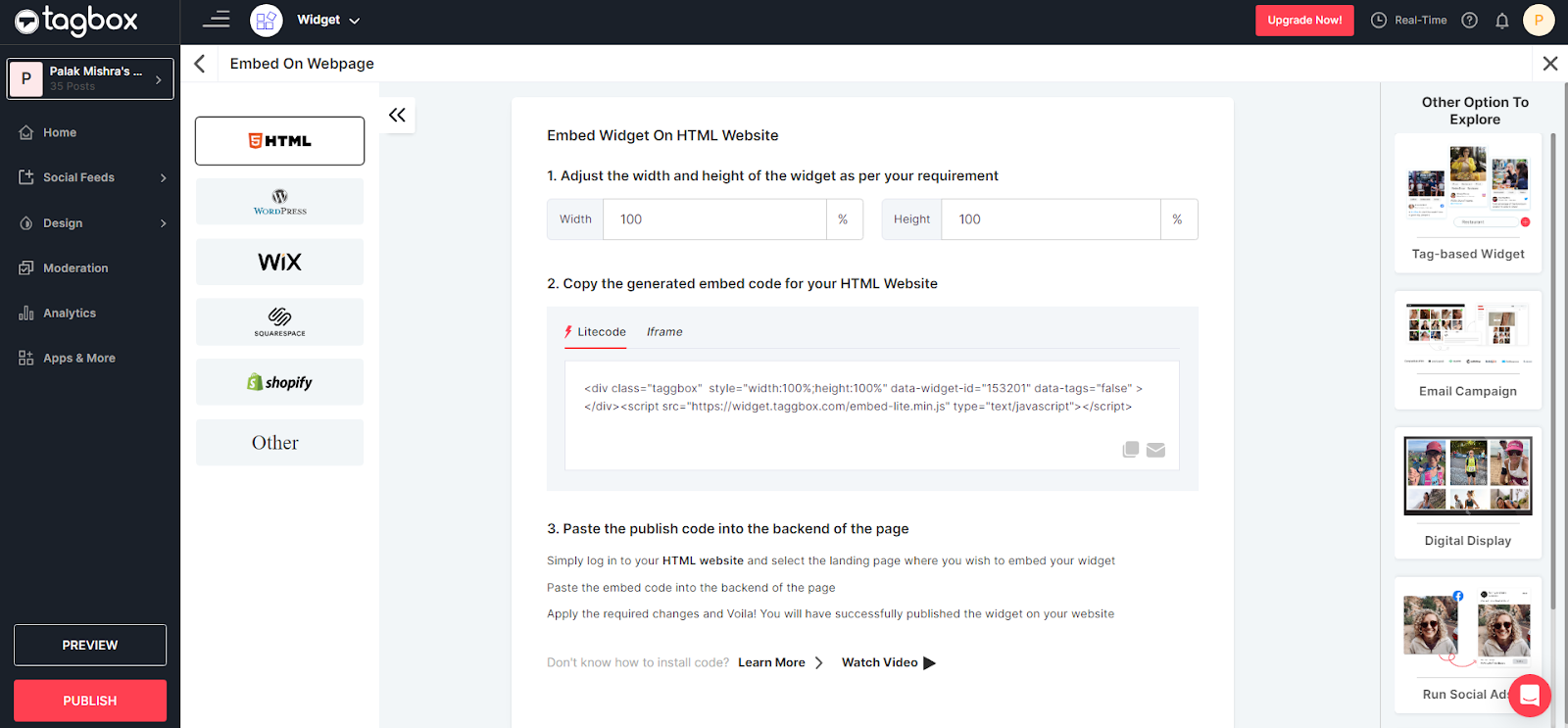Screen dimensions: 1568x728
Task: Click the Moderation sidebar icon
Action: point(26,268)
